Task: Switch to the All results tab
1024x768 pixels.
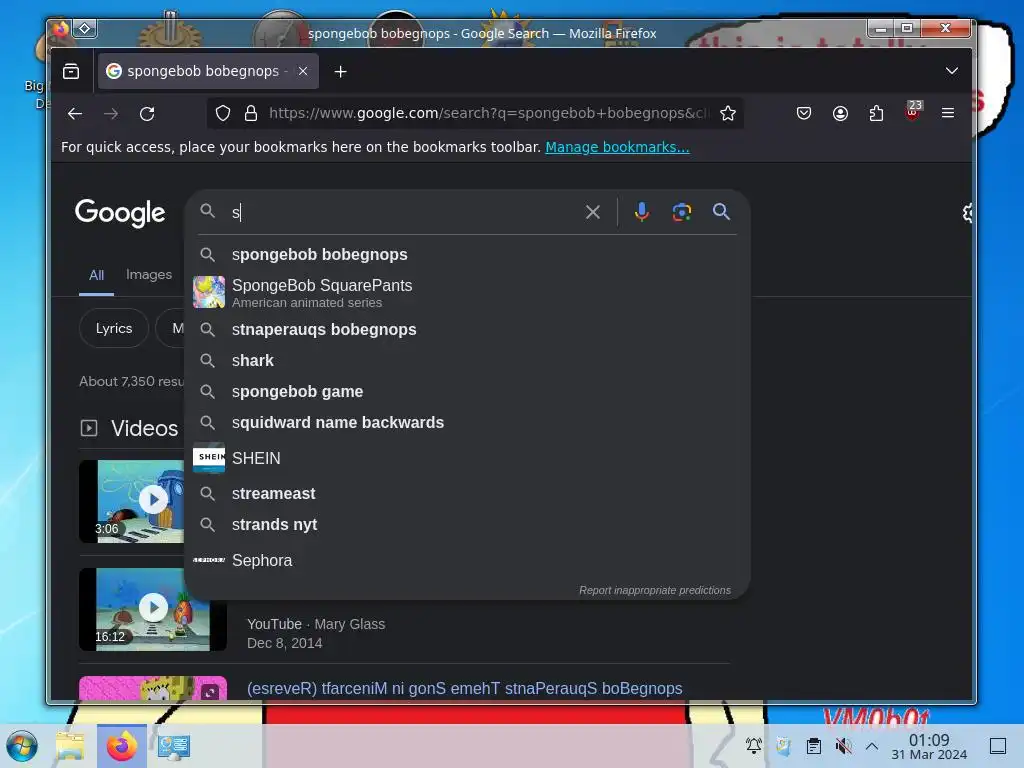Action: 97,275
